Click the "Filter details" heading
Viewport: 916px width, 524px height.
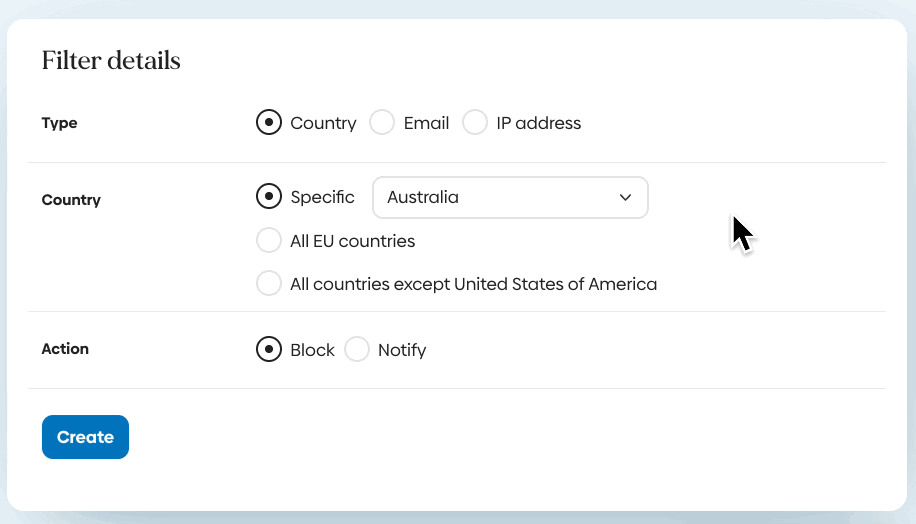tap(111, 61)
